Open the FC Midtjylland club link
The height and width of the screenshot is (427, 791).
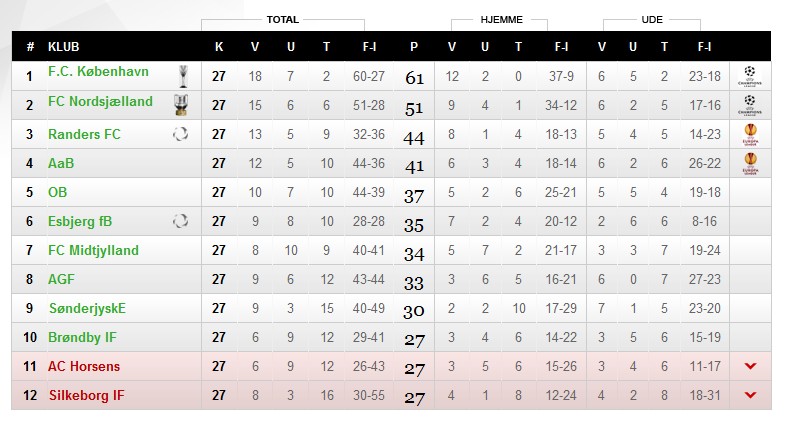pos(93,250)
